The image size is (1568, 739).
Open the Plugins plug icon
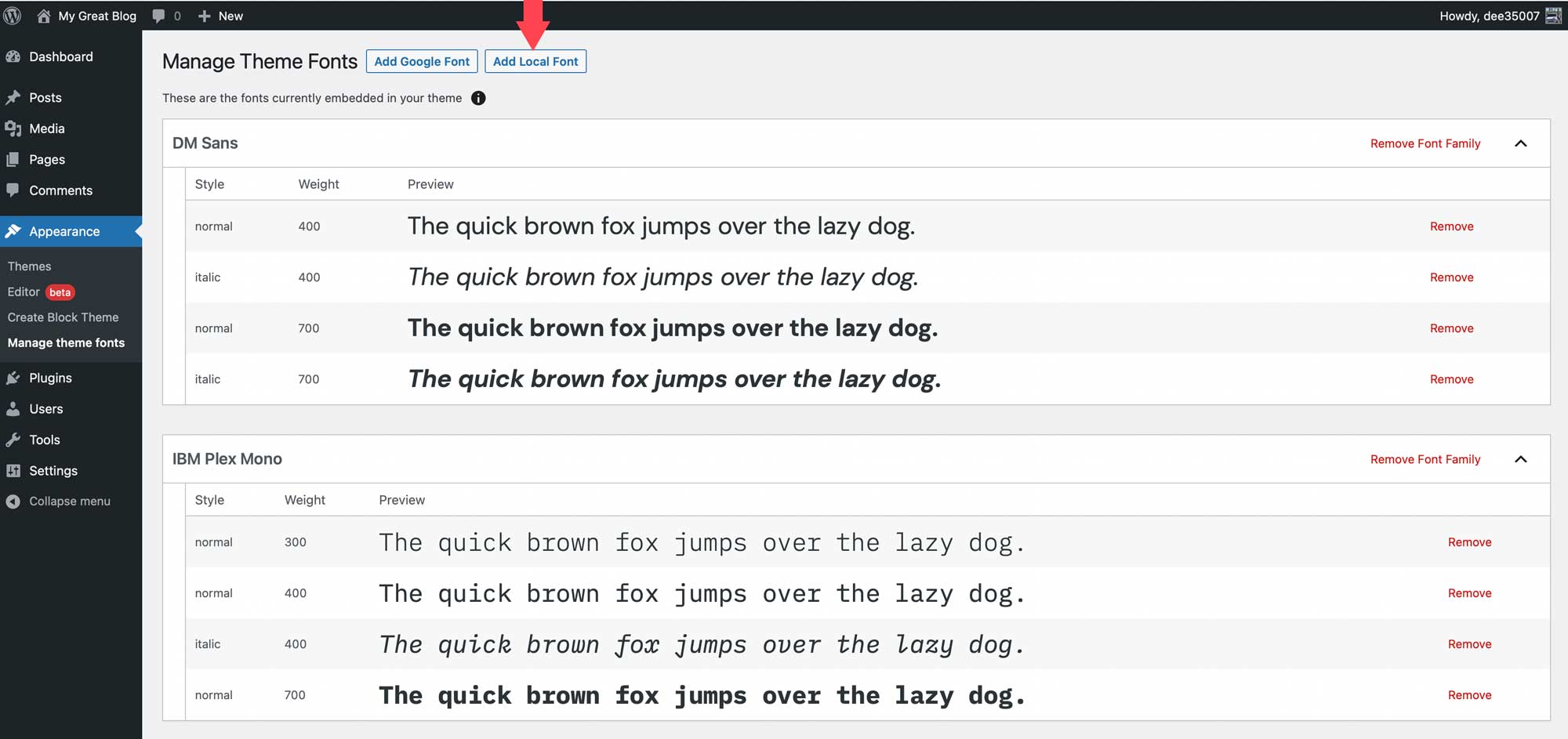[16, 378]
